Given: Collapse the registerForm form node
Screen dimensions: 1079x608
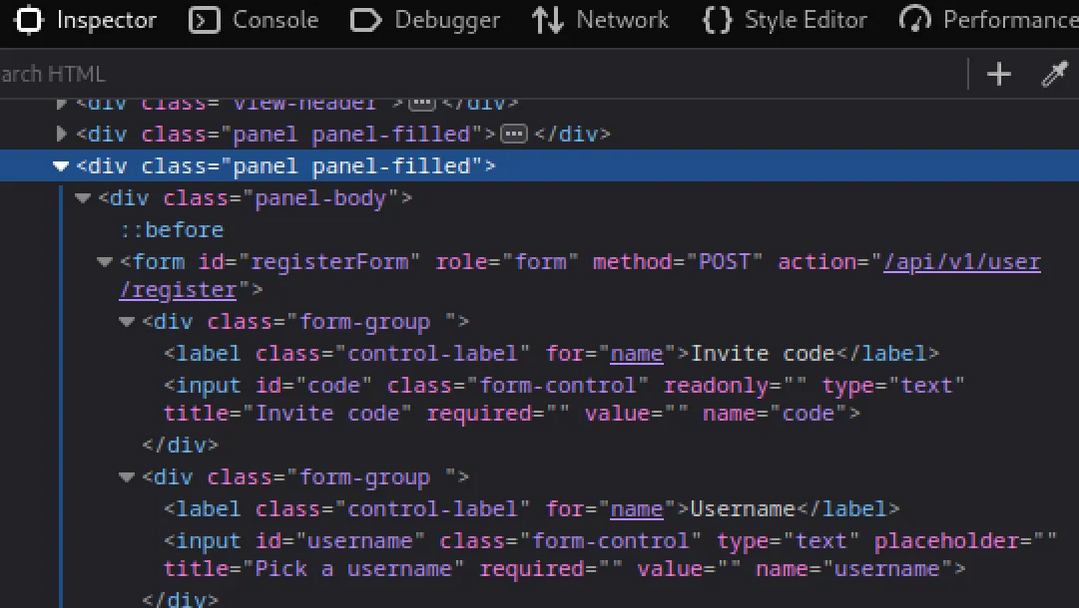Looking at the screenshot, I should tap(105, 262).
